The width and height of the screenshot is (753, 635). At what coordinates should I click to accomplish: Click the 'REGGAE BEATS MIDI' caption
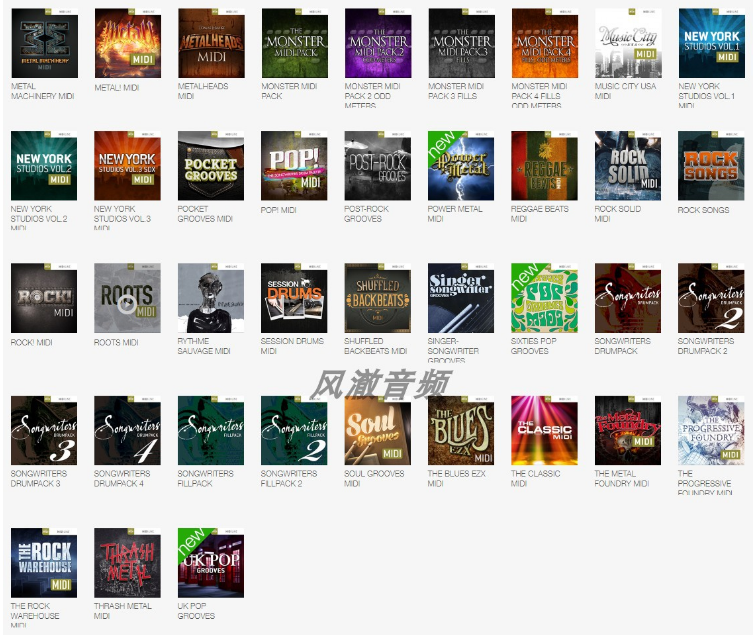pyautogui.click(x=540, y=214)
